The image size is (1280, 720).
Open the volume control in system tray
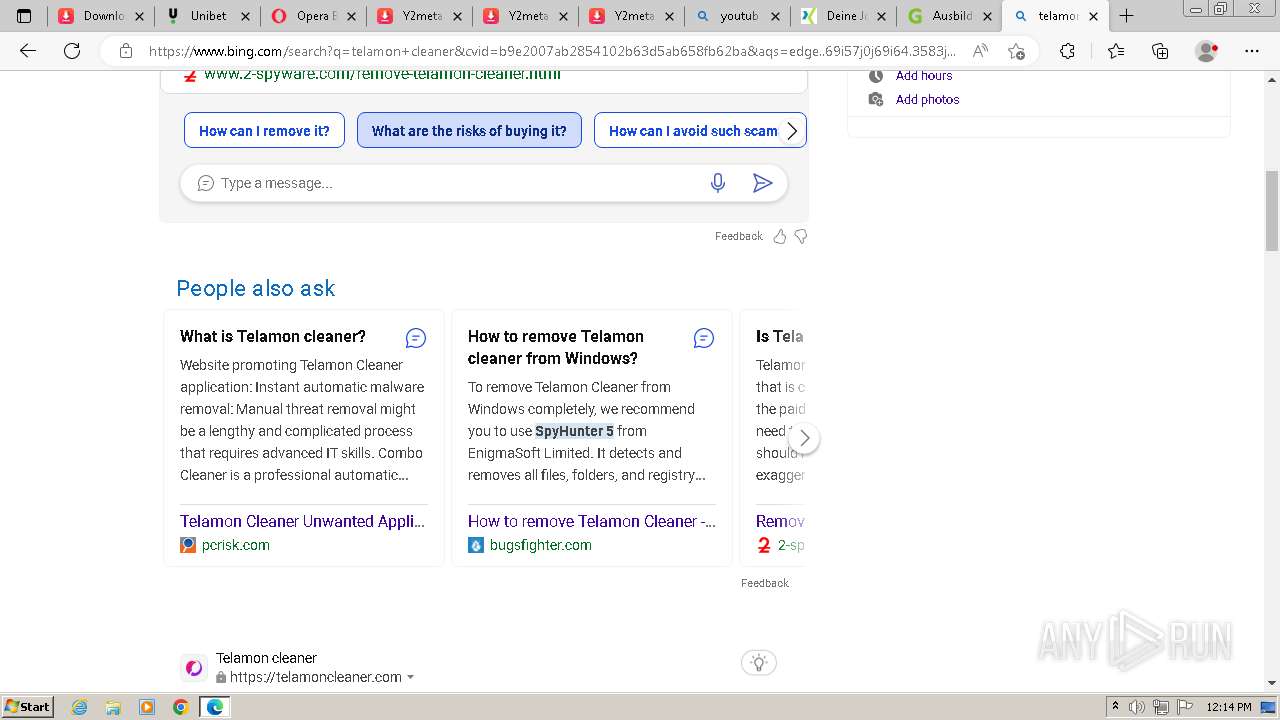[1137, 707]
